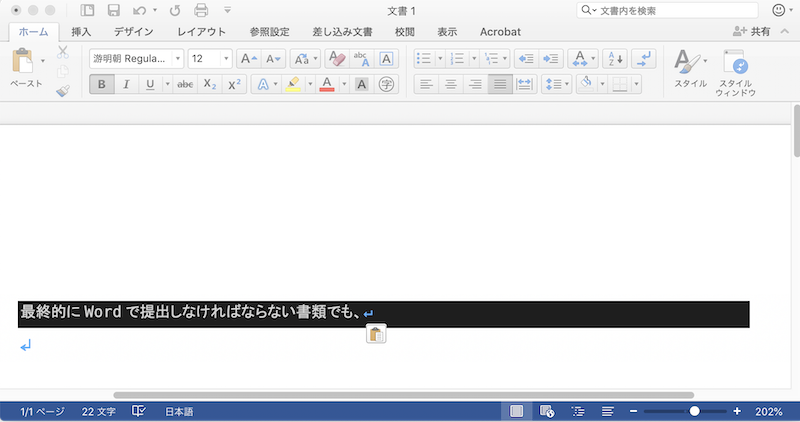Click the distributed alignment icon
The image size is (800, 422).
(x=524, y=84)
